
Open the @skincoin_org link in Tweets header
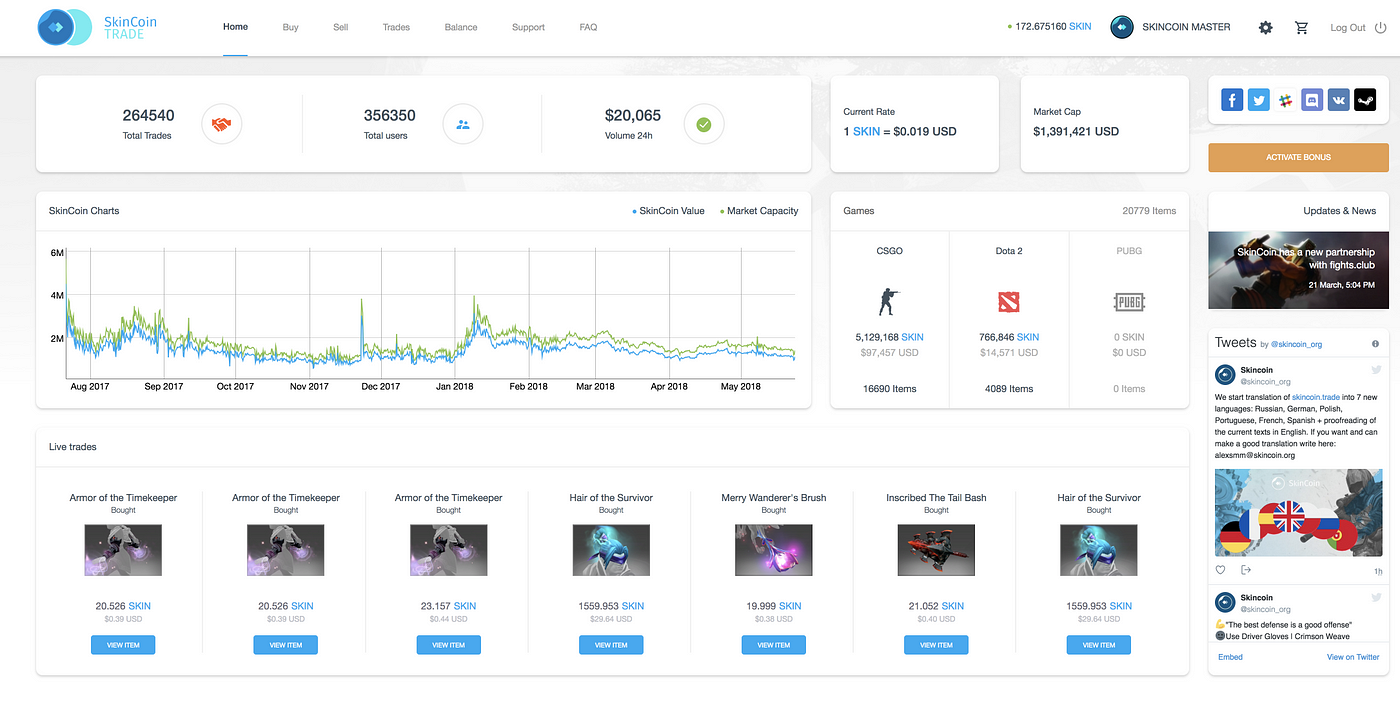click(x=1296, y=345)
